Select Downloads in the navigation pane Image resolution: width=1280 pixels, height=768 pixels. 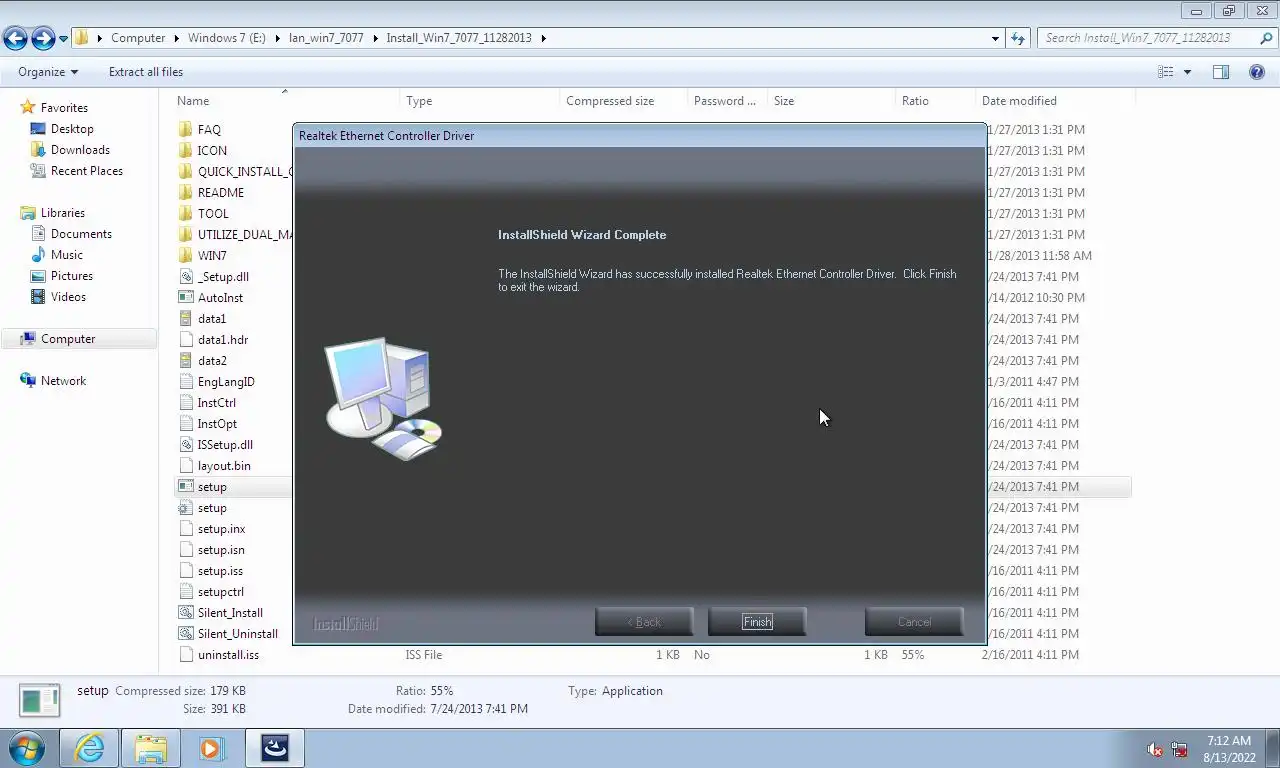click(x=80, y=150)
